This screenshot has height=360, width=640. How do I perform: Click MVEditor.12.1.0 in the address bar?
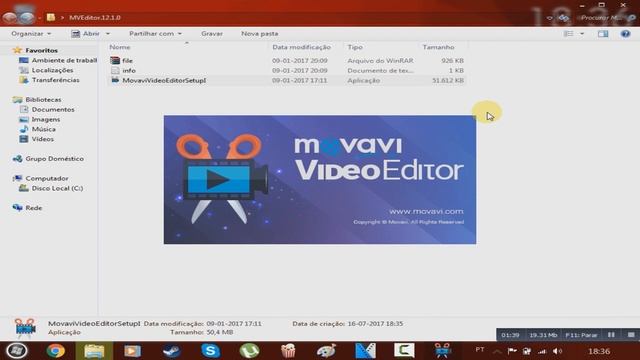pos(95,18)
